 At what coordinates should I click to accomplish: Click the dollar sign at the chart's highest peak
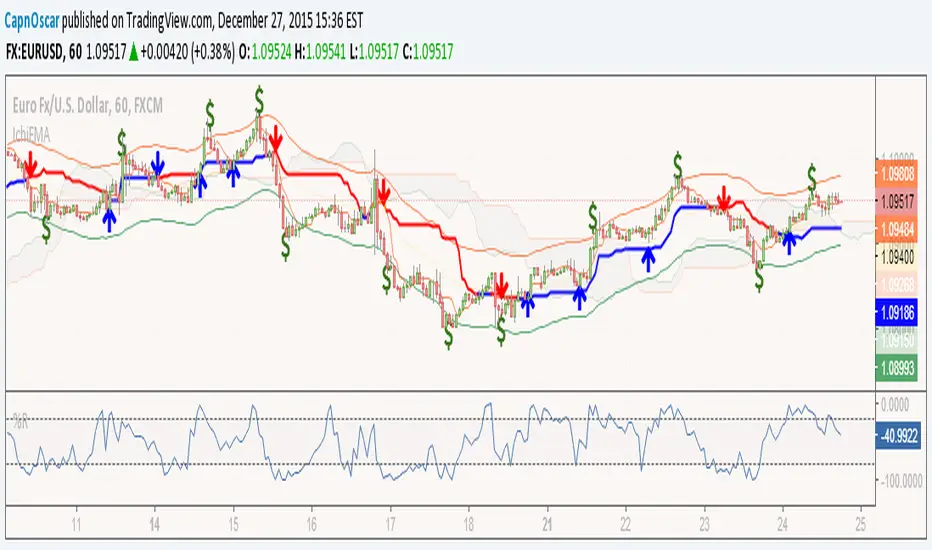259,100
